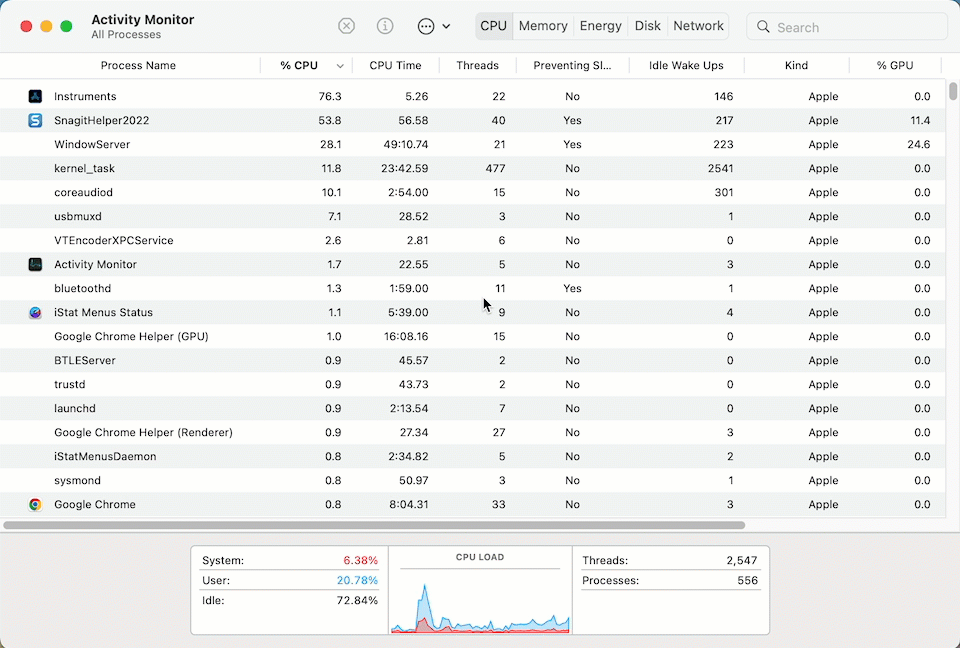Click the Activity Monitor window title
The height and width of the screenshot is (648, 960).
pos(143,20)
